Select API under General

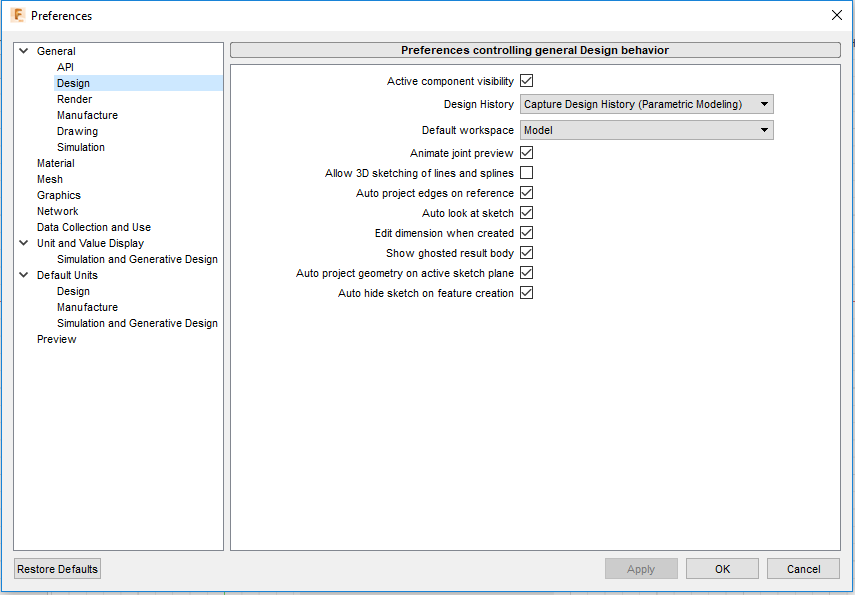tap(65, 67)
